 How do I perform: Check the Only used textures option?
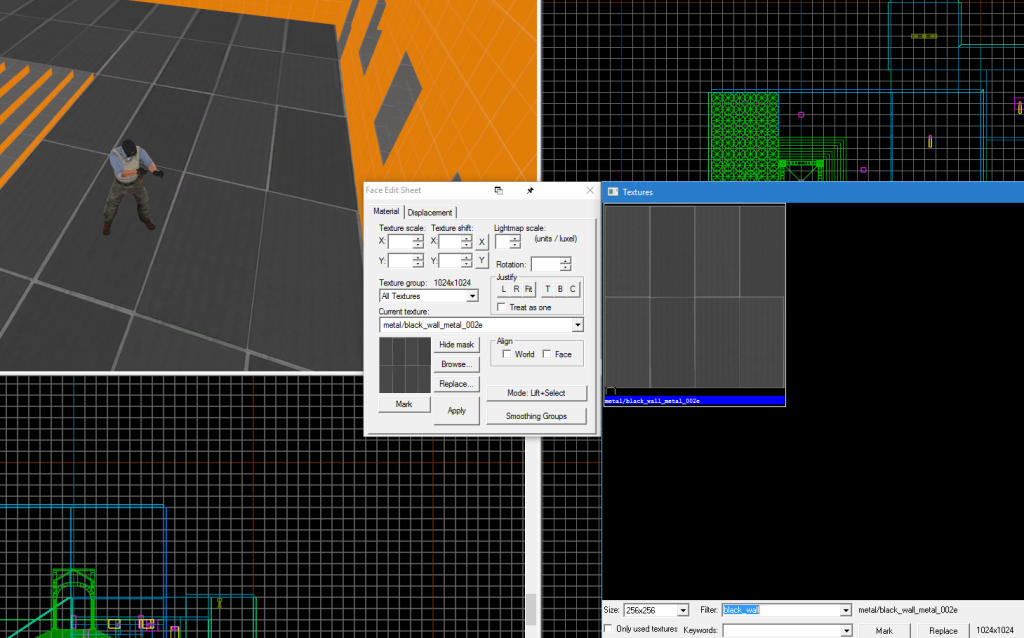pos(609,629)
